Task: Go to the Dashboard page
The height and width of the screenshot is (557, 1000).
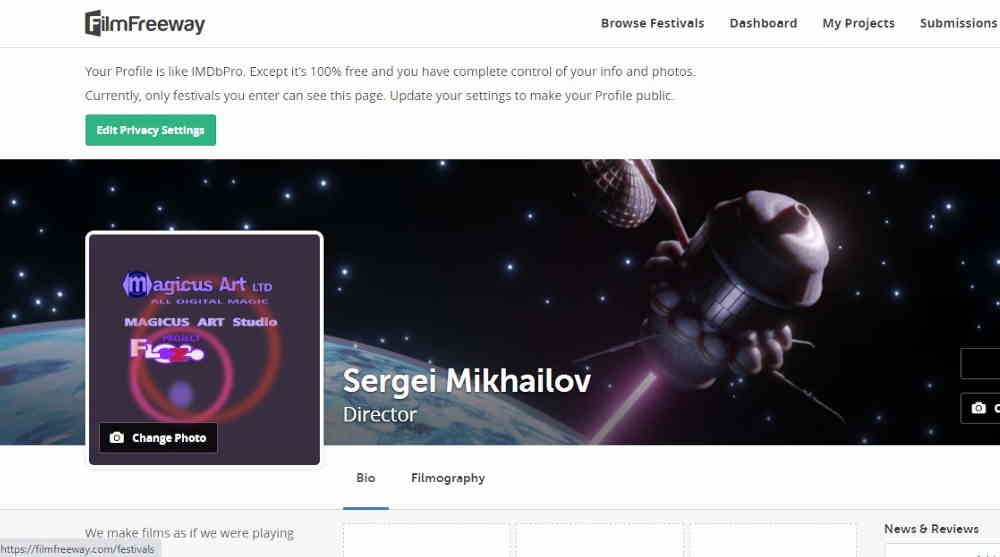Action: tap(763, 23)
